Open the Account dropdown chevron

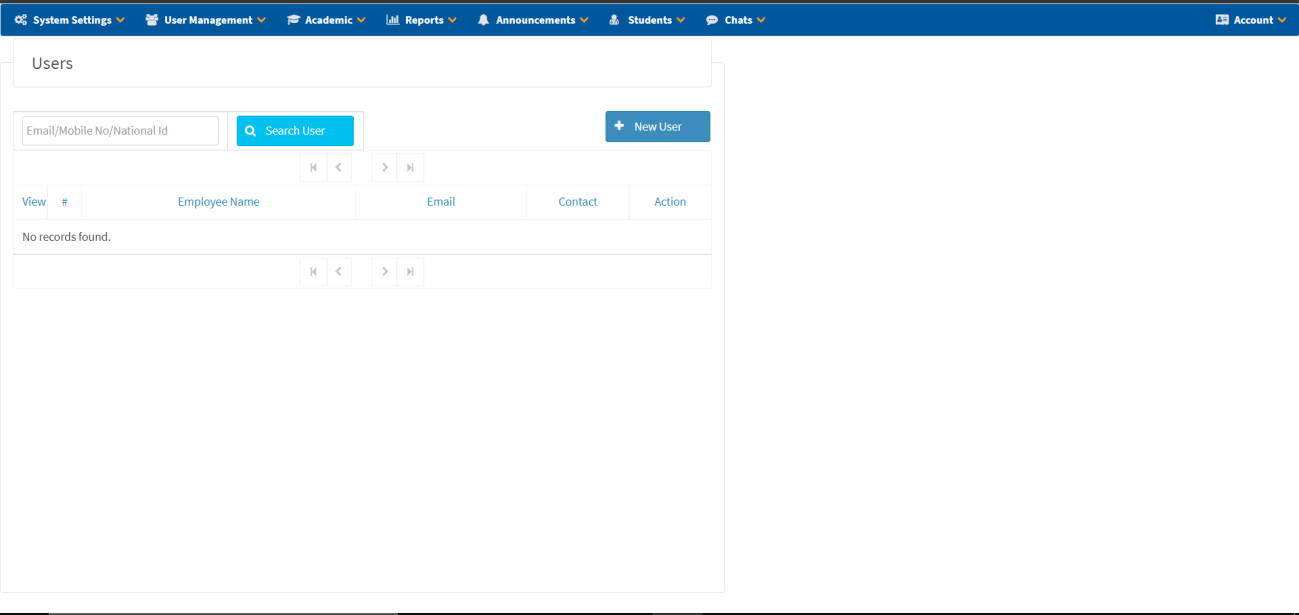point(1282,20)
